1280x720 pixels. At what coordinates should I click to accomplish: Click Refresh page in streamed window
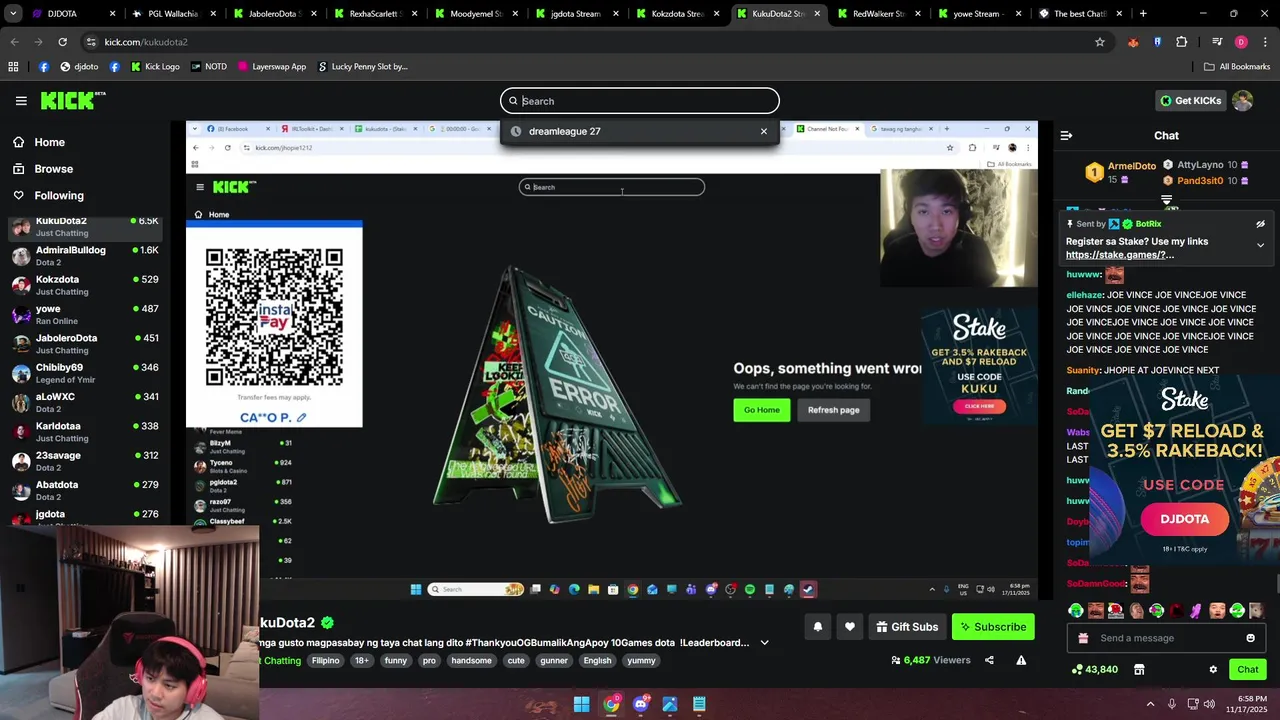pyautogui.click(x=834, y=410)
